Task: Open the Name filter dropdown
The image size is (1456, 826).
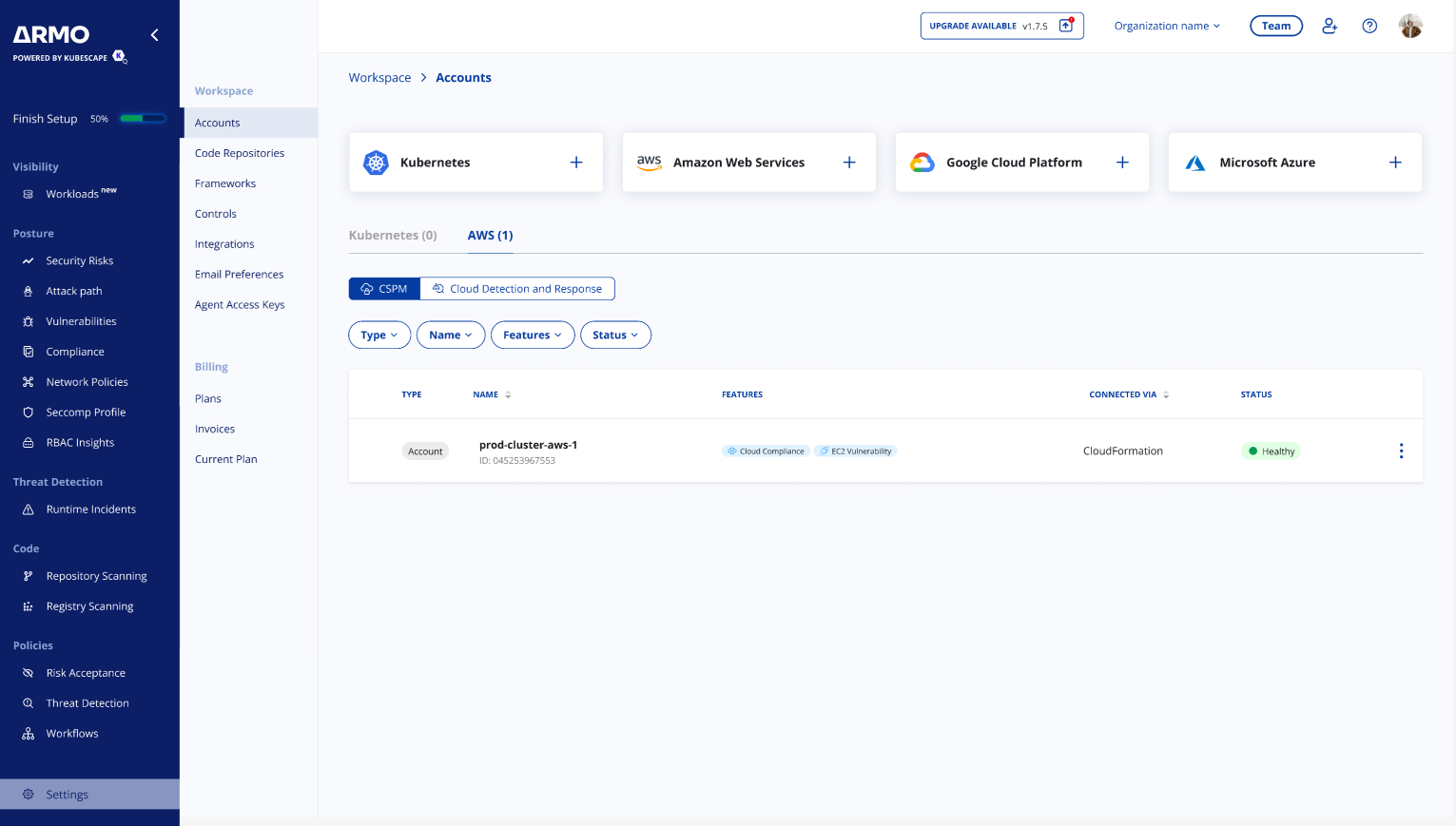Action: click(451, 336)
